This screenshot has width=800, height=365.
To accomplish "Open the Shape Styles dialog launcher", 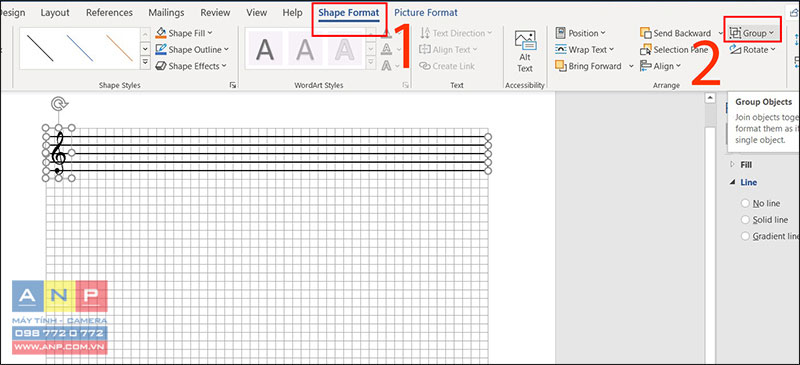I will click(x=233, y=85).
